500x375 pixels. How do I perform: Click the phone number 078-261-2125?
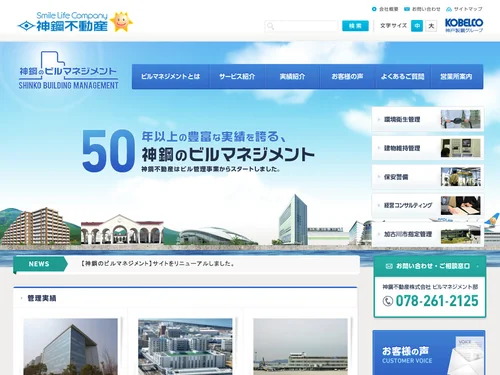click(437, 301)
